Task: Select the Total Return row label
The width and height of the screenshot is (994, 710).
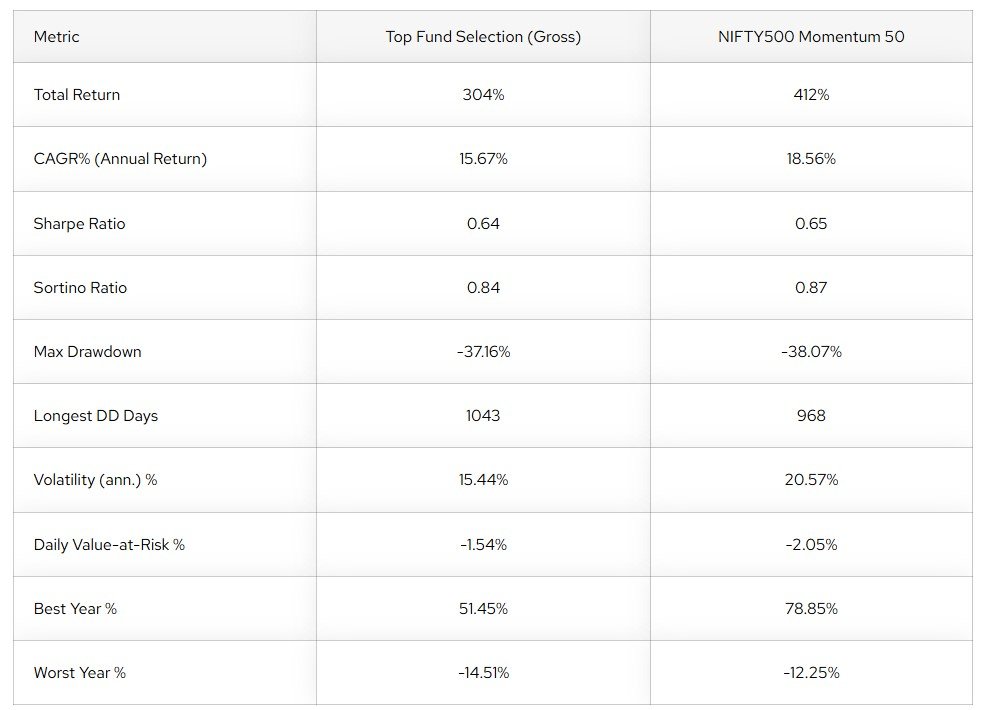Action: (x=77, y=95)
